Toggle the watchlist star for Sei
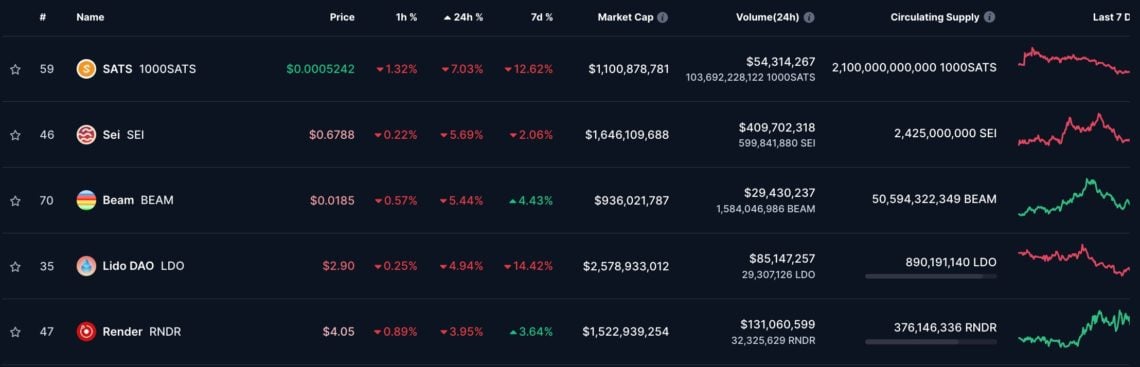 pos(15,135)
